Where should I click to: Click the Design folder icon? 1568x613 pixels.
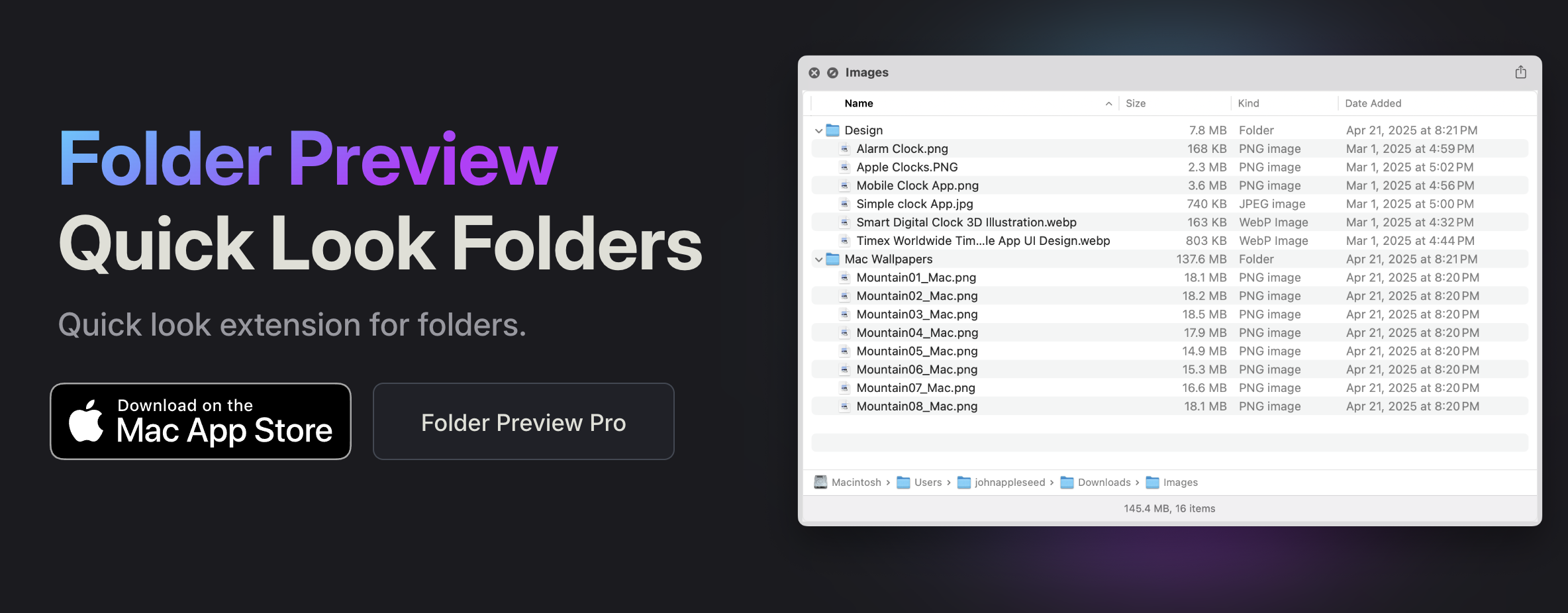833,130
